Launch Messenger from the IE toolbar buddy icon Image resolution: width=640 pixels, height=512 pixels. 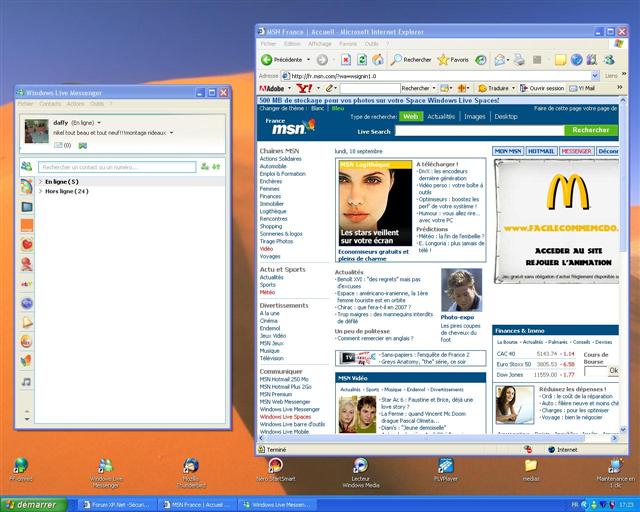click(609, 60)
